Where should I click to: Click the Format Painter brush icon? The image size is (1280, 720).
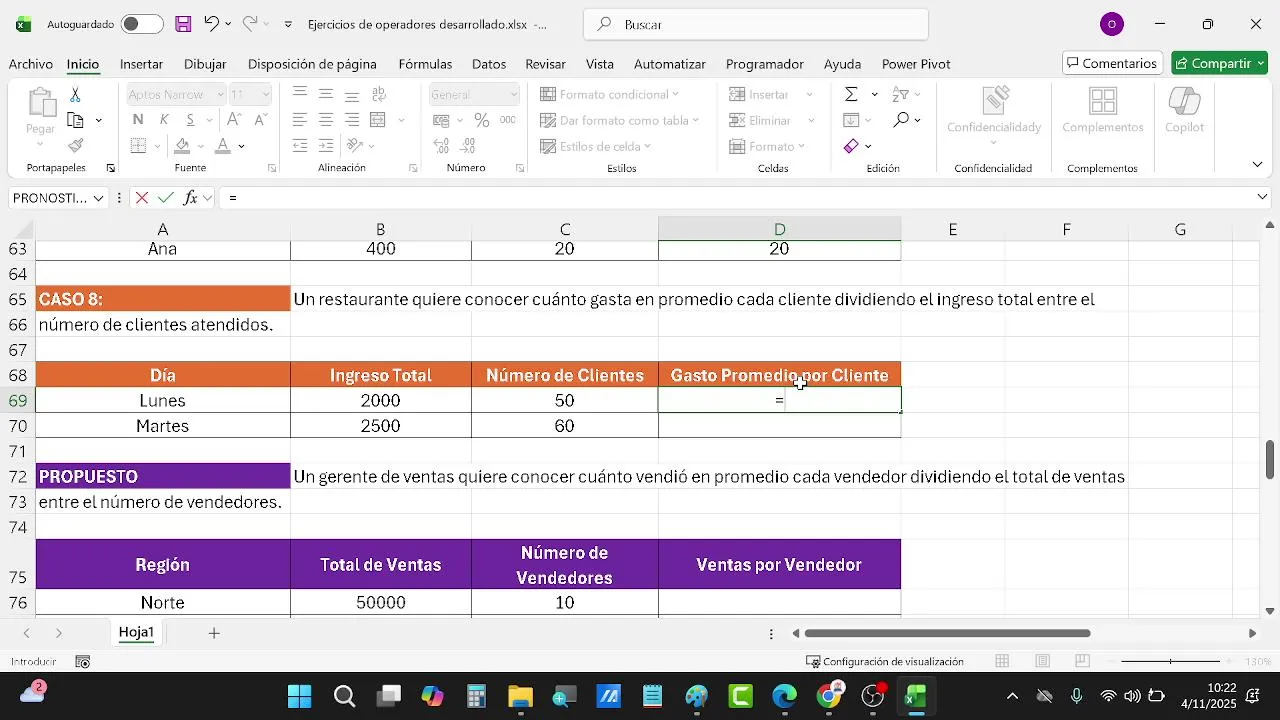[75, 146]
